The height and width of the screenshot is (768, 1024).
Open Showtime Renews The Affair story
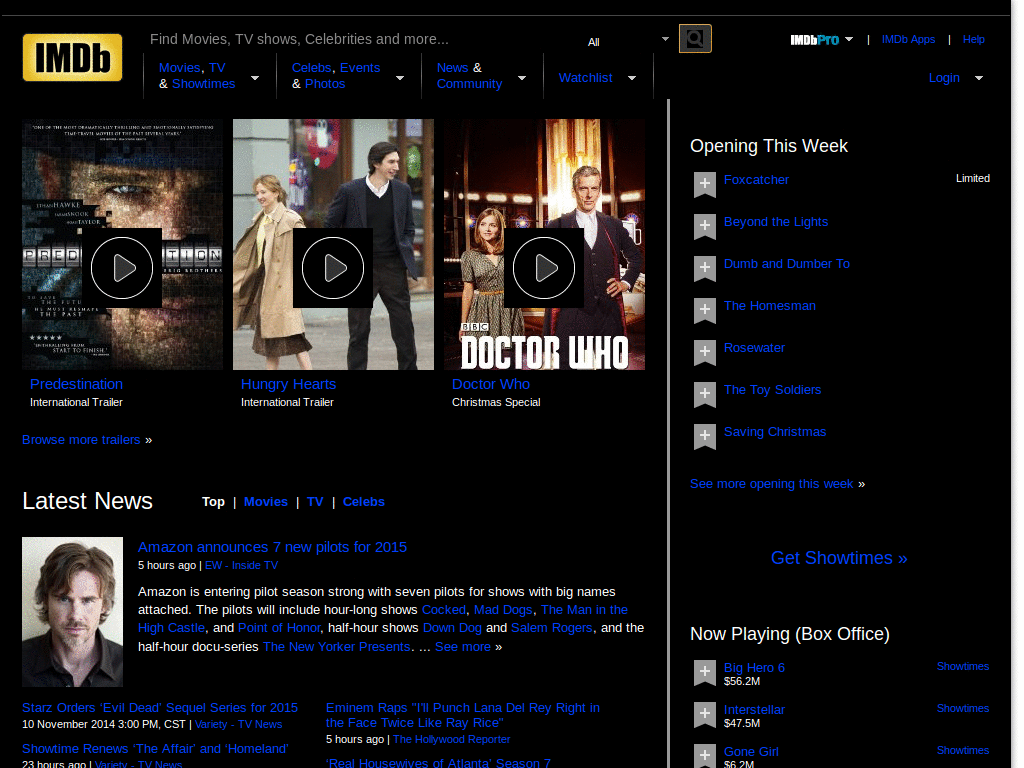pyautogui.click(x=155, y=749)
